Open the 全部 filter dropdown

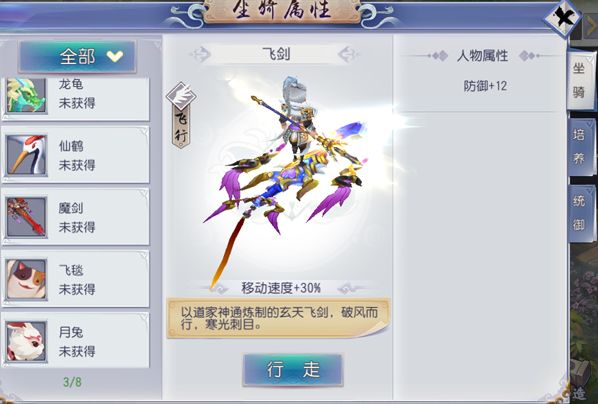77,57
